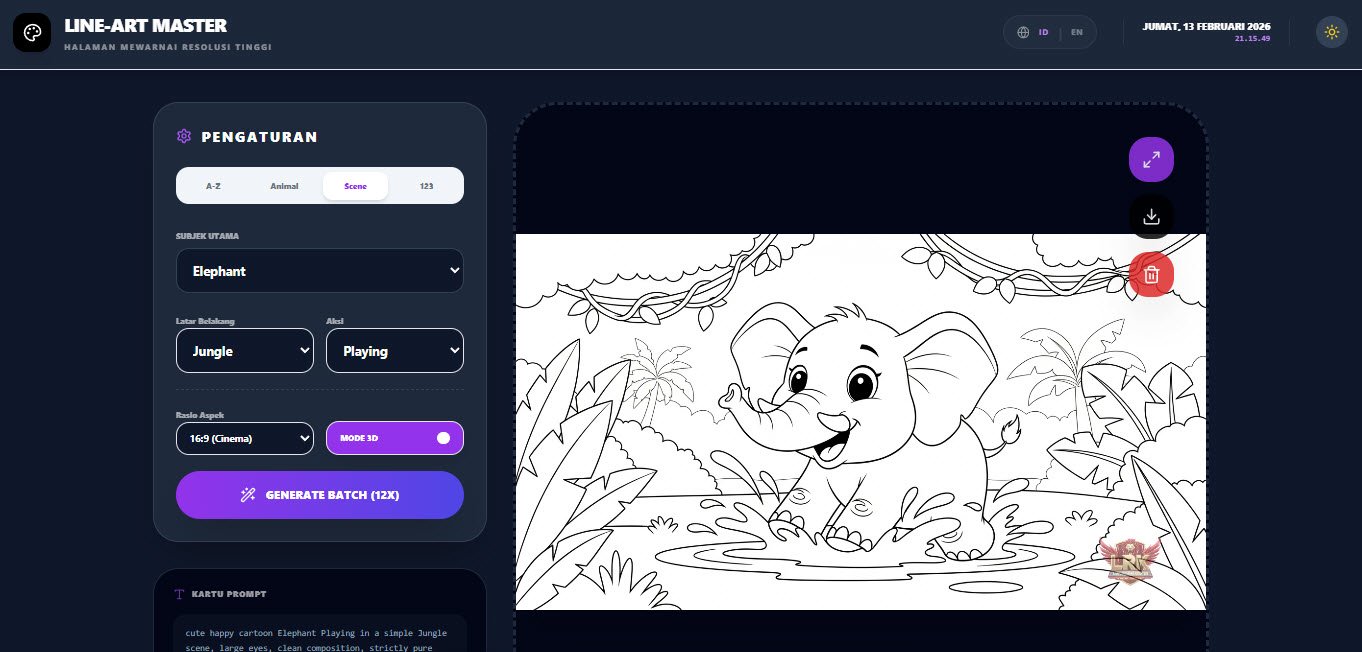1362x652 pixels.
Task: Open the Aksi Playing dropdown
Action: pyautogui.click(x=395, y=351)
